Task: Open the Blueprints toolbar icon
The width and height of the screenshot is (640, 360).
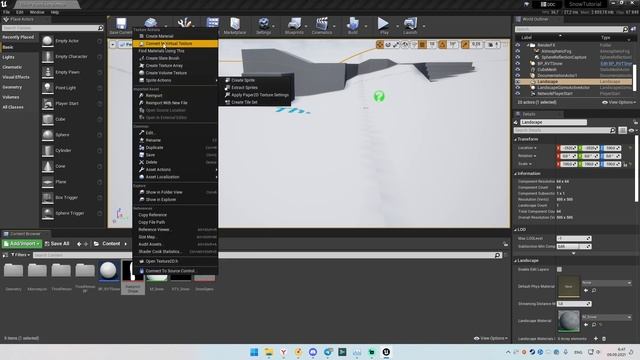Action: 294,24
